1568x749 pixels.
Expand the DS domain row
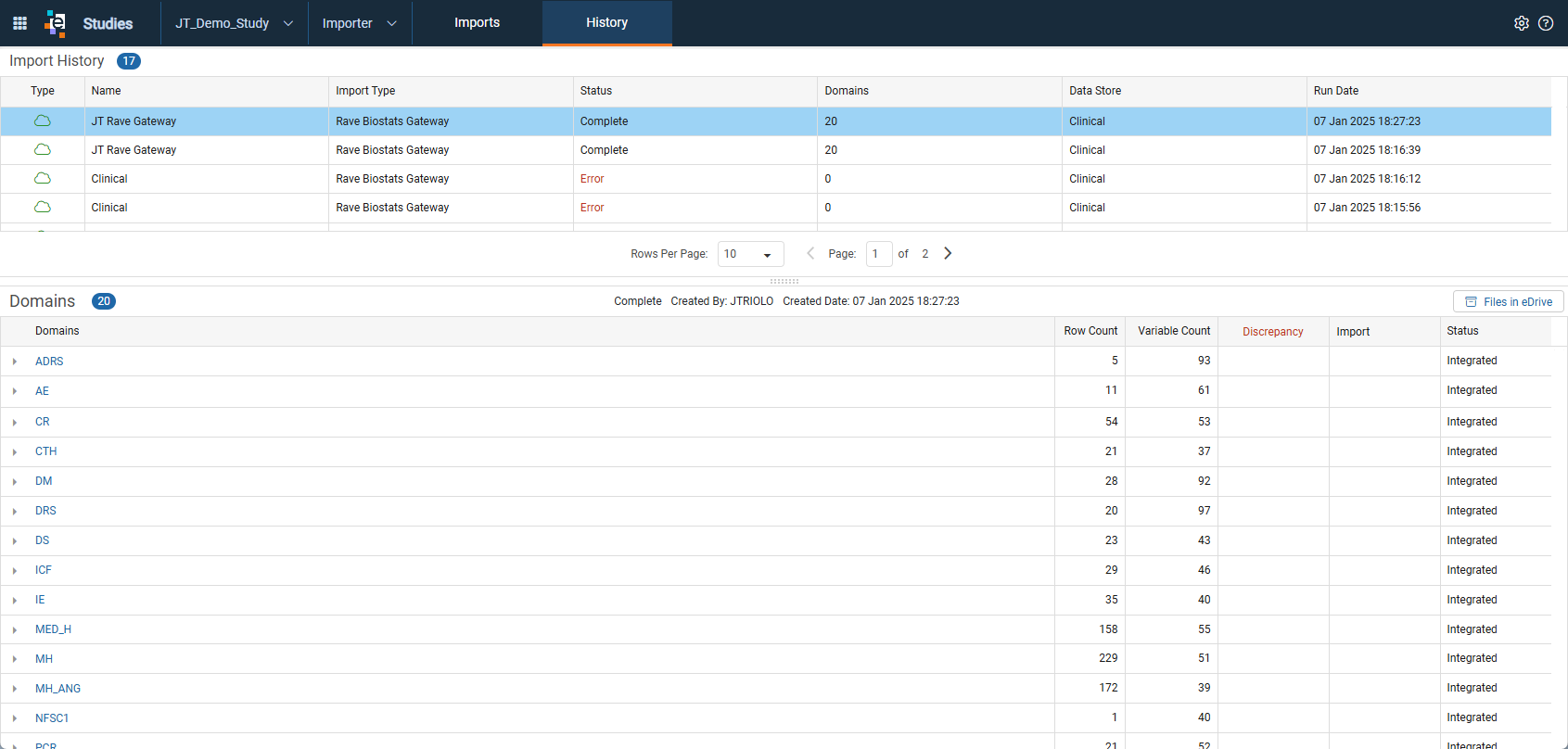[x=15, y=540]
